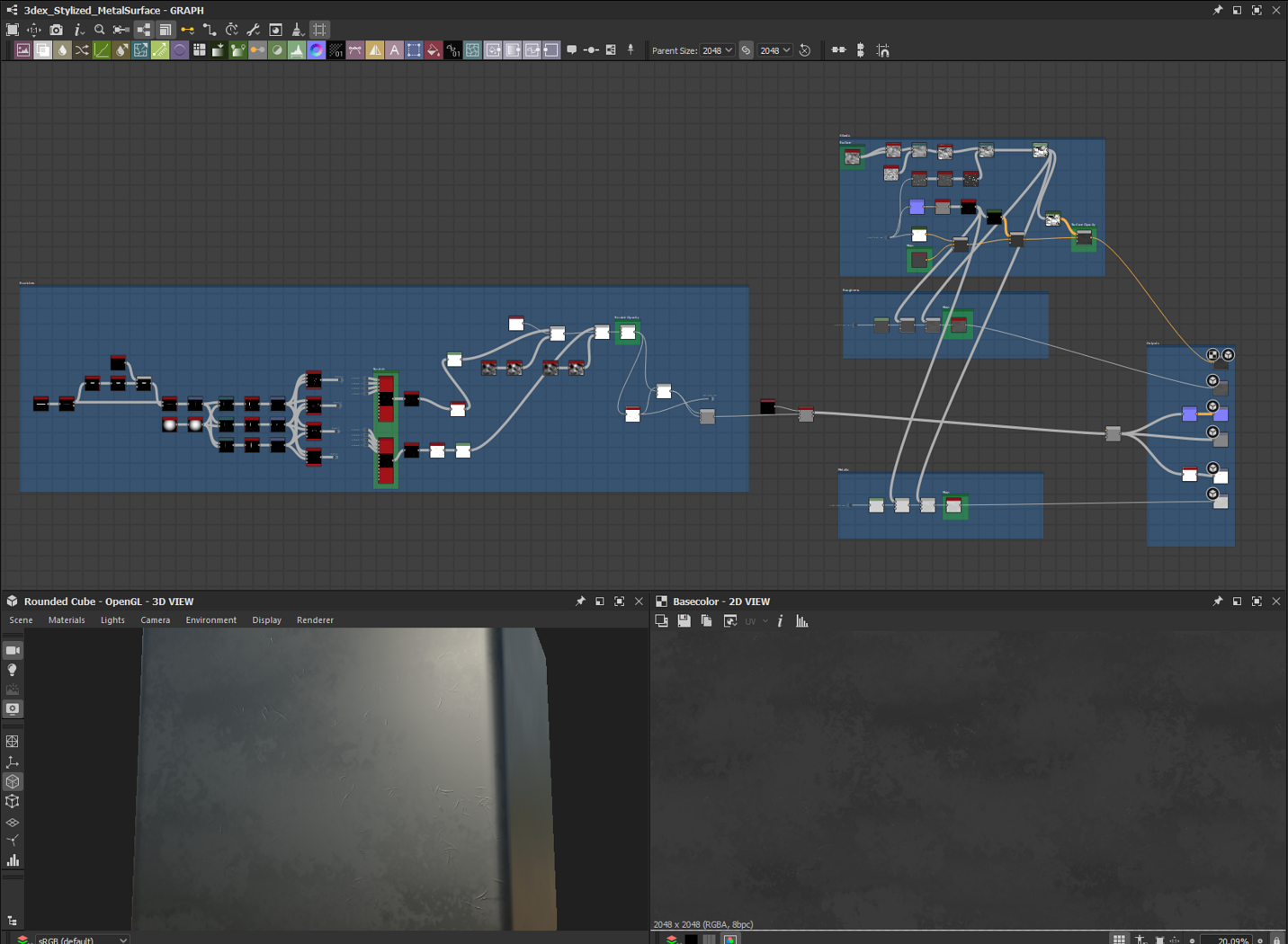
Task: Save the 2D View bitmap (floppy icon)
Action: 684,621
